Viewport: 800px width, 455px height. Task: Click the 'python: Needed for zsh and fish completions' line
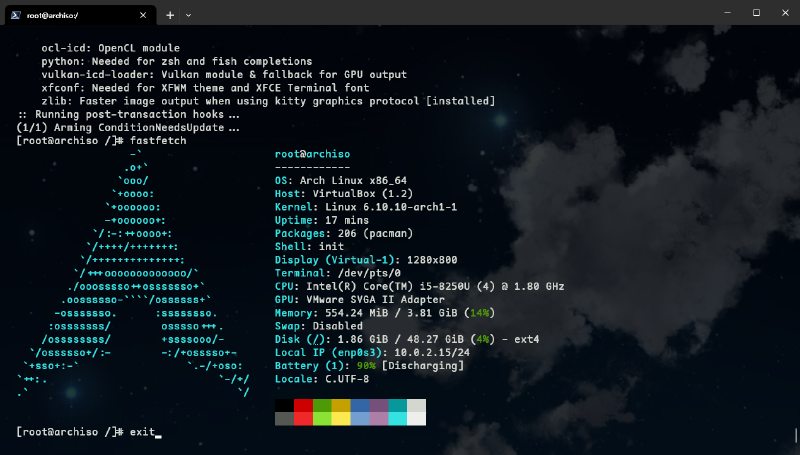(177, 62)
